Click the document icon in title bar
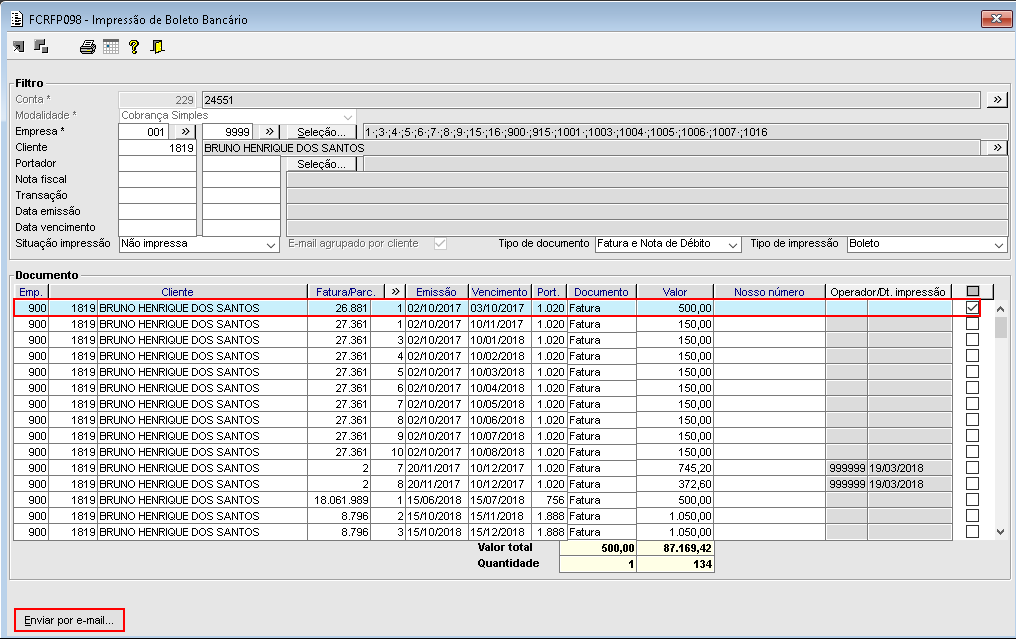 click(x=17, y=19)
